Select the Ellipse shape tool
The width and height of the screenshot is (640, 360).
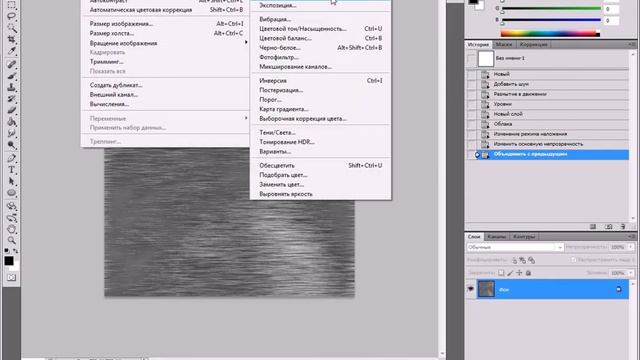pyautogui.click(x=11, y=193)
